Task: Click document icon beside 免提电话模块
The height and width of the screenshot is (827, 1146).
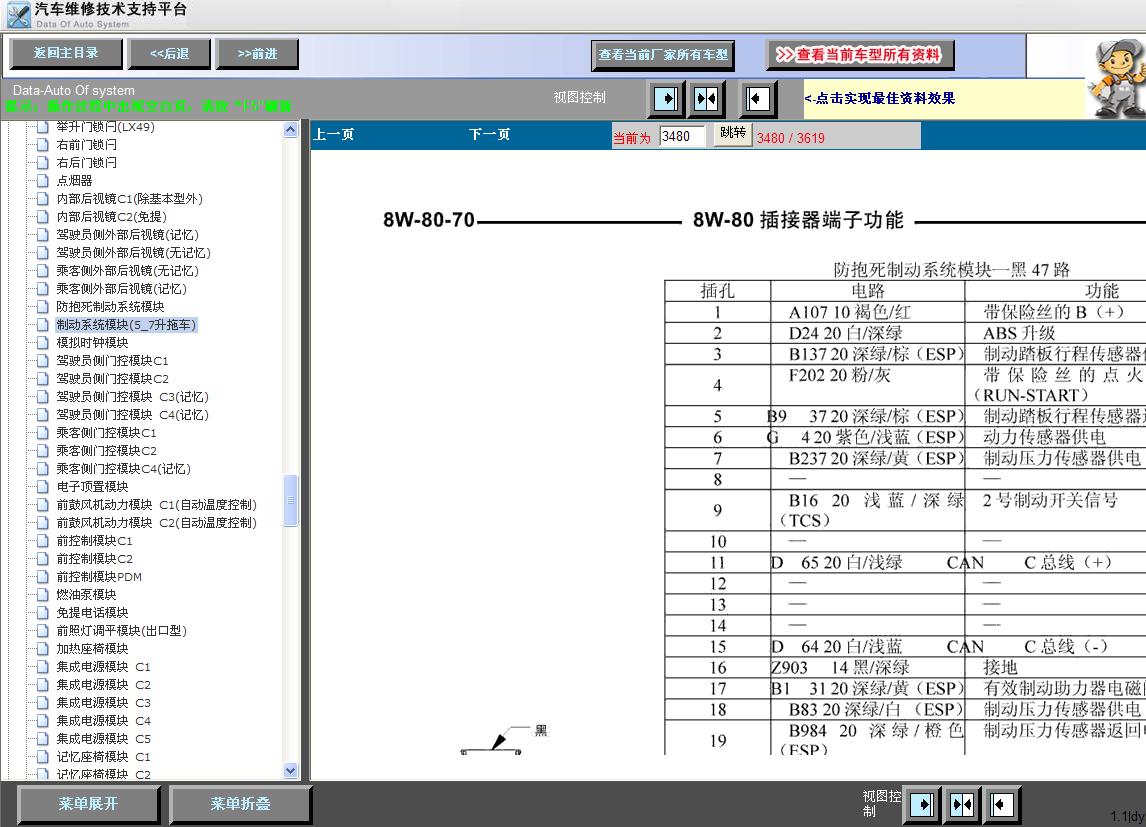Action: pos(42,613)
